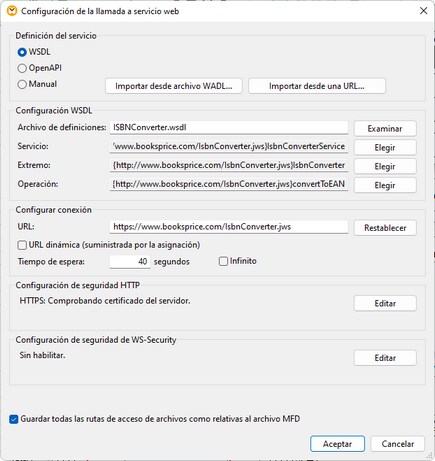Viewport: 435px width, 461px height.
Task: Uncheck Guardar todas las rutas como relativas
Action: pyautogui.click(x=14, y=419)
